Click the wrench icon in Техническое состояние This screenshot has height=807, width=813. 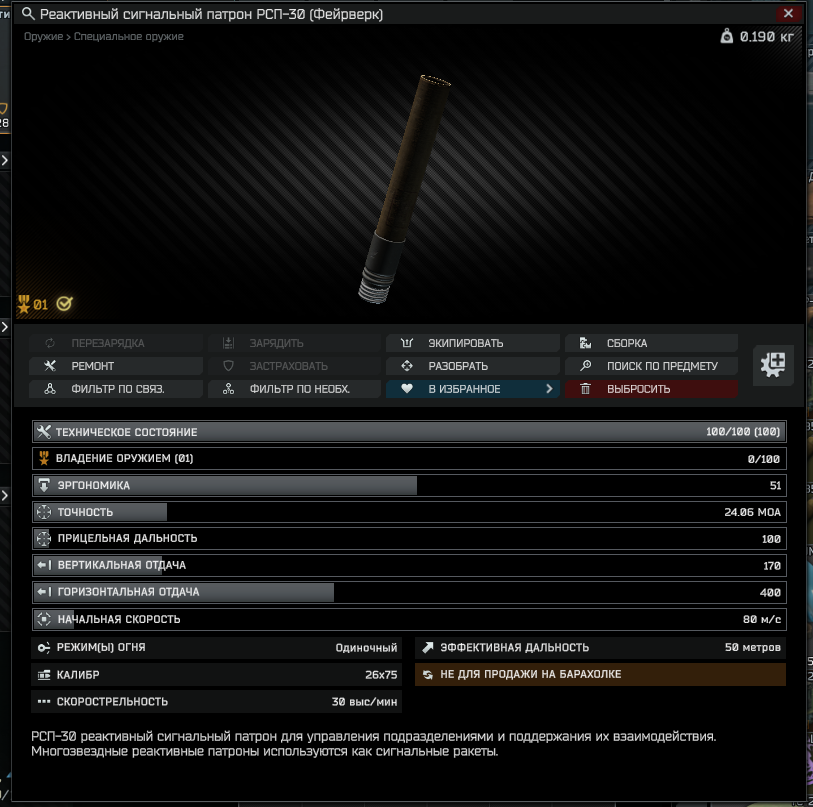[44, 432]
